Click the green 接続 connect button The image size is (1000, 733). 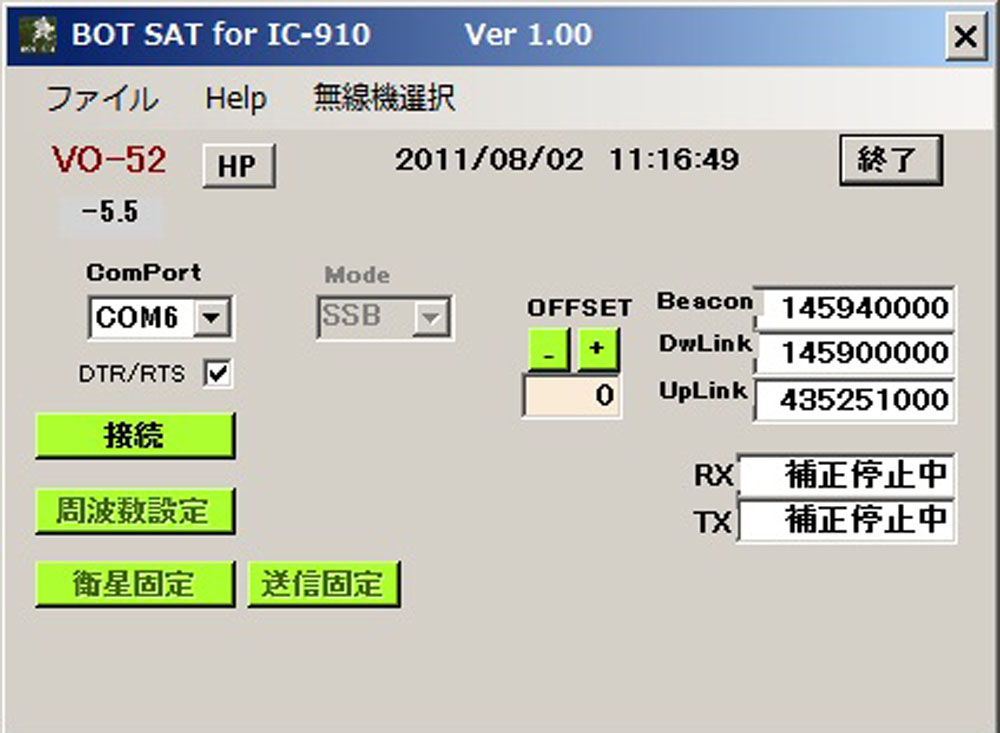[x=135, y=436]
